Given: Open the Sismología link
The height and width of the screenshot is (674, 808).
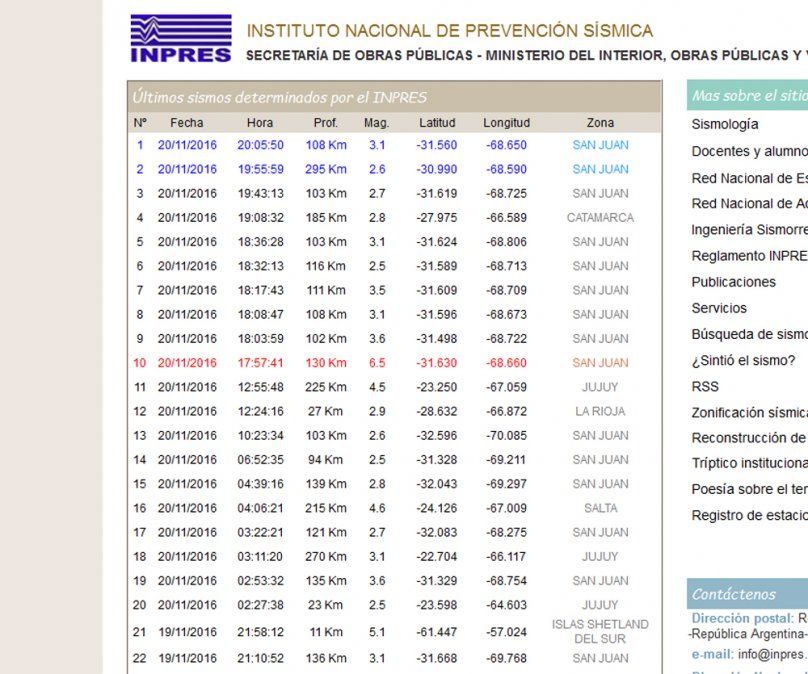Looking at the screenshot, I should tap(725, 125).
